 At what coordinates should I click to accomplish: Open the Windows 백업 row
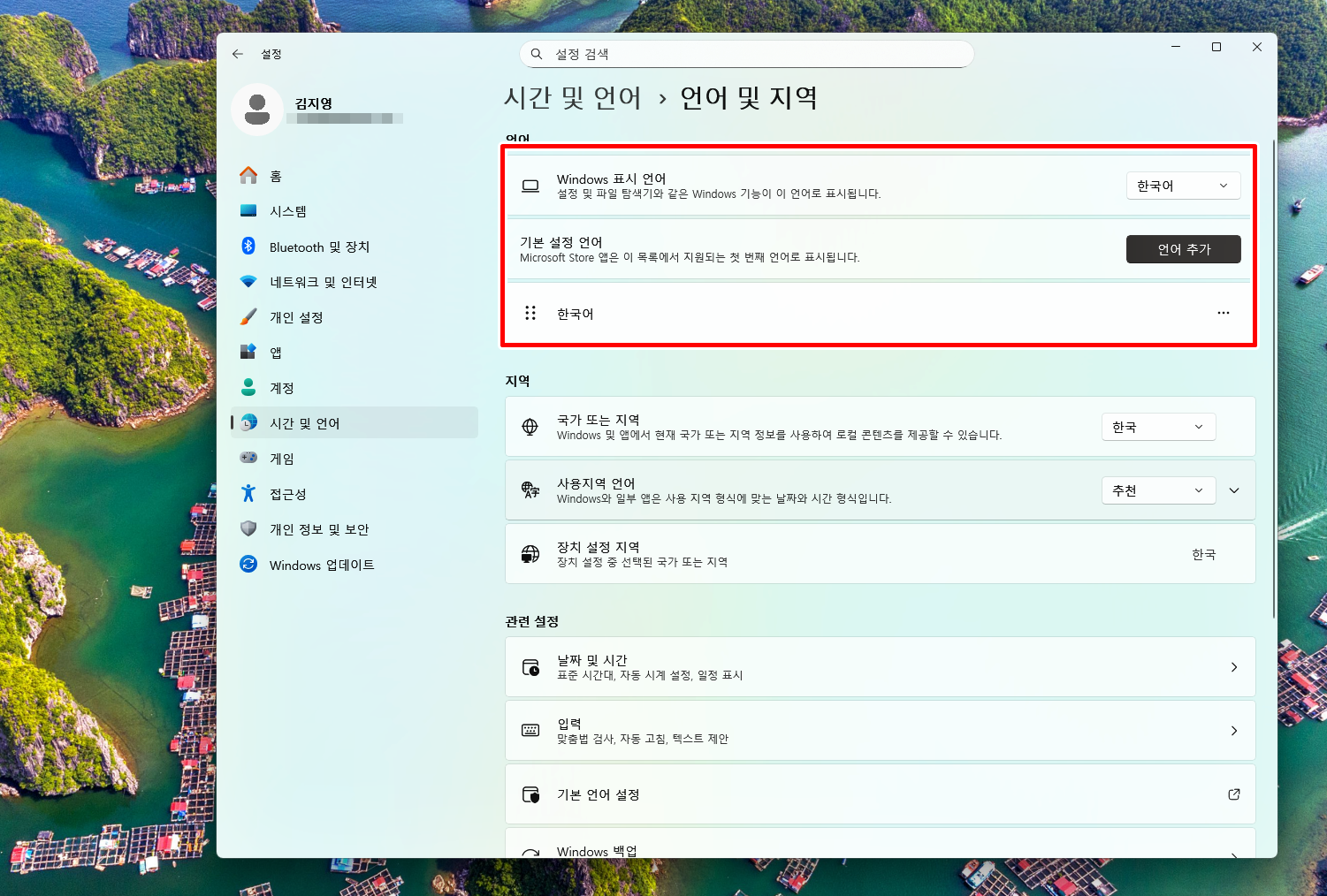[x=881, y=843]
